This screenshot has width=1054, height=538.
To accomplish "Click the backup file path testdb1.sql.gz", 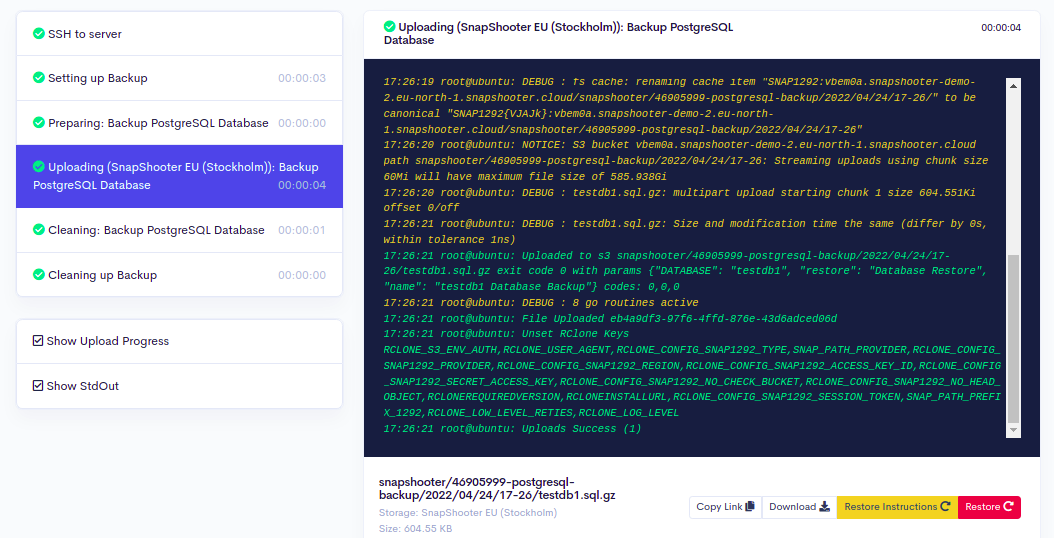I will [497, 489].
